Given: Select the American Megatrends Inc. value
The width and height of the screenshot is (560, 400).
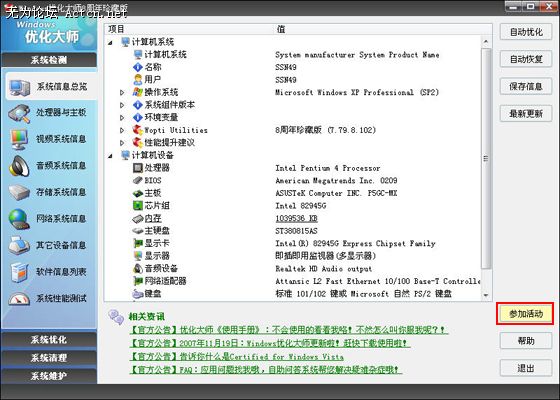Looking at the screenshot, I should (336, 180).
